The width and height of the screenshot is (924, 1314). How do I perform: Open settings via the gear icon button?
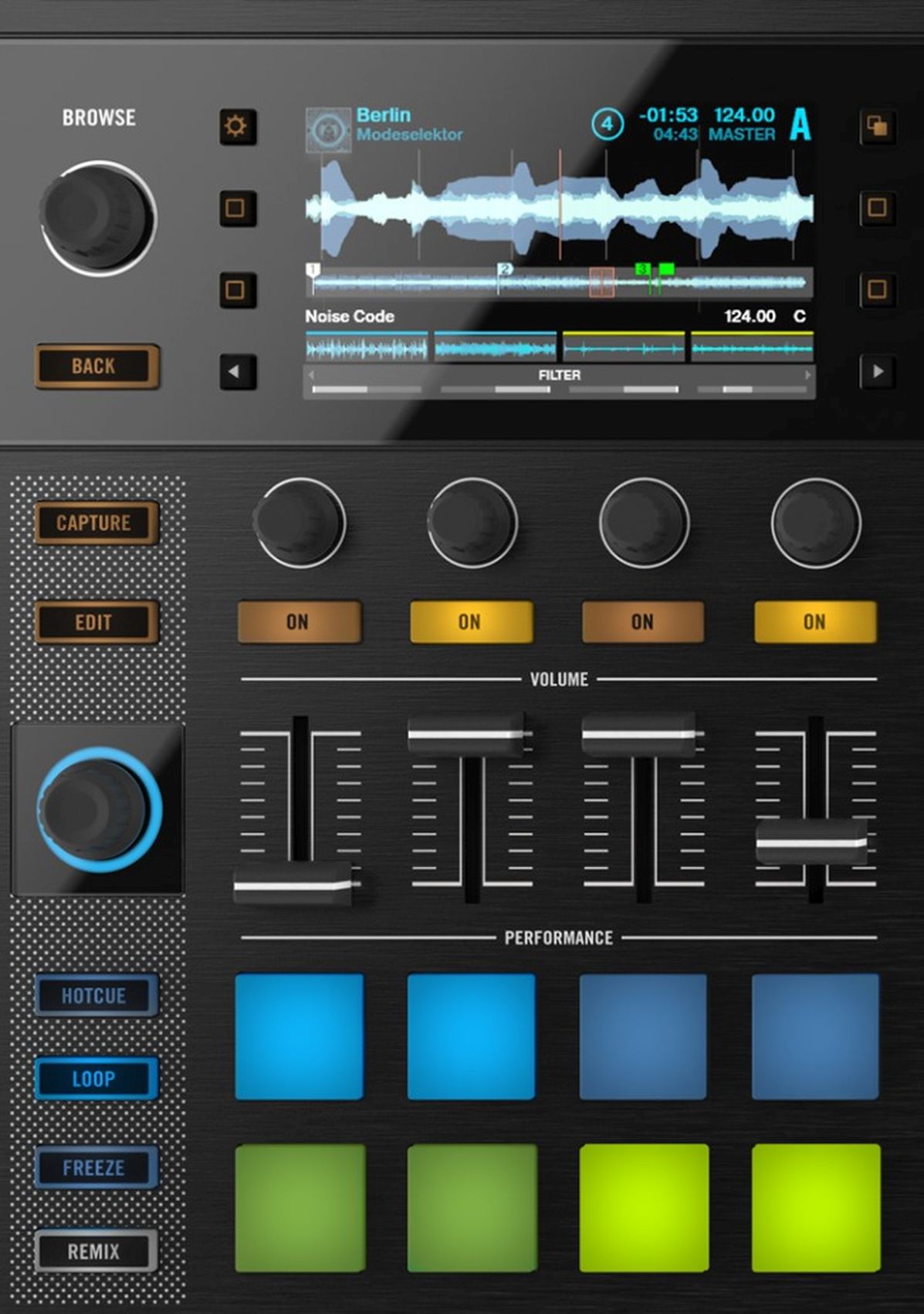pyautogui.click(x=236, y=126)
